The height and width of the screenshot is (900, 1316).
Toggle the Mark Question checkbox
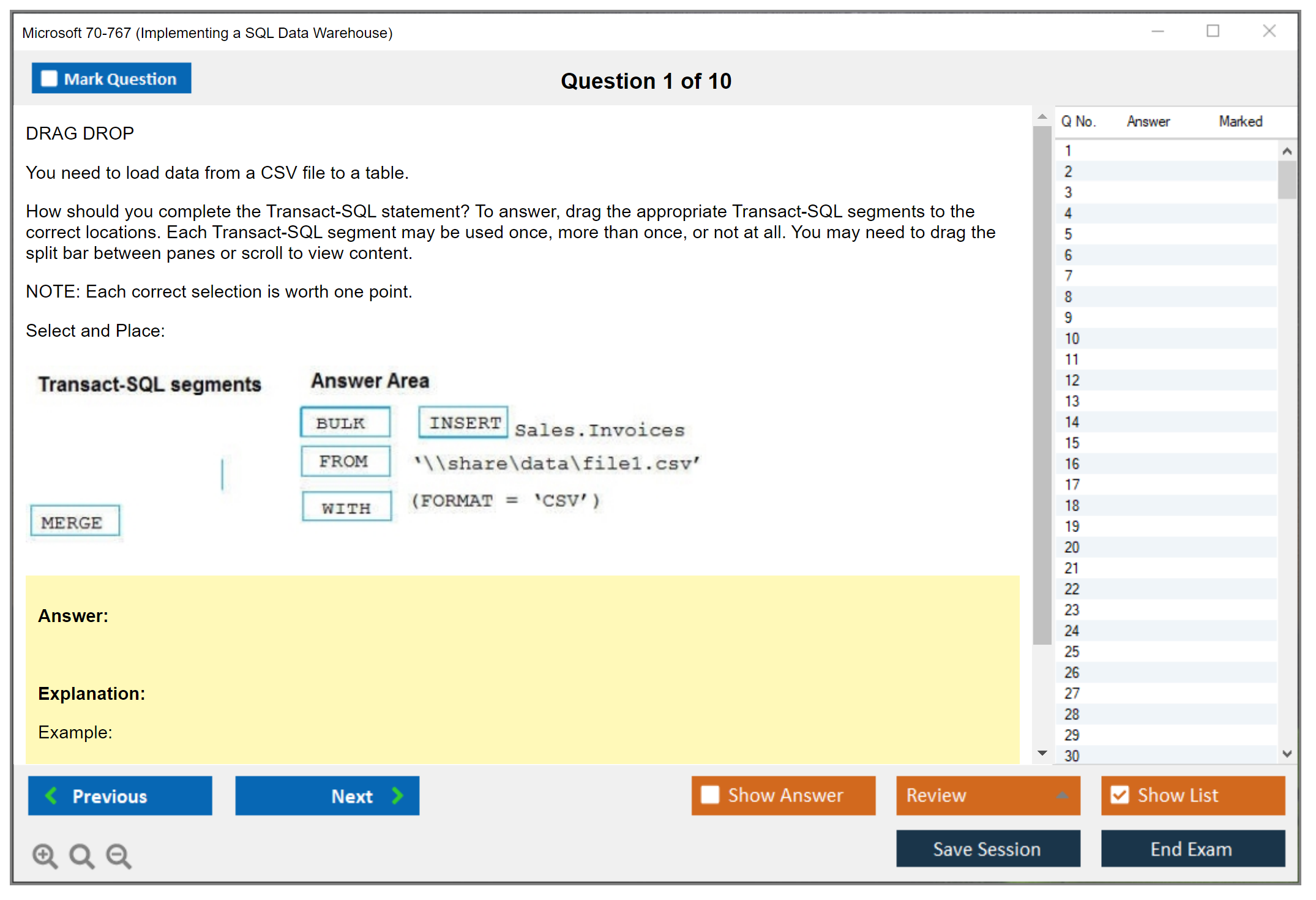(49, 78)
